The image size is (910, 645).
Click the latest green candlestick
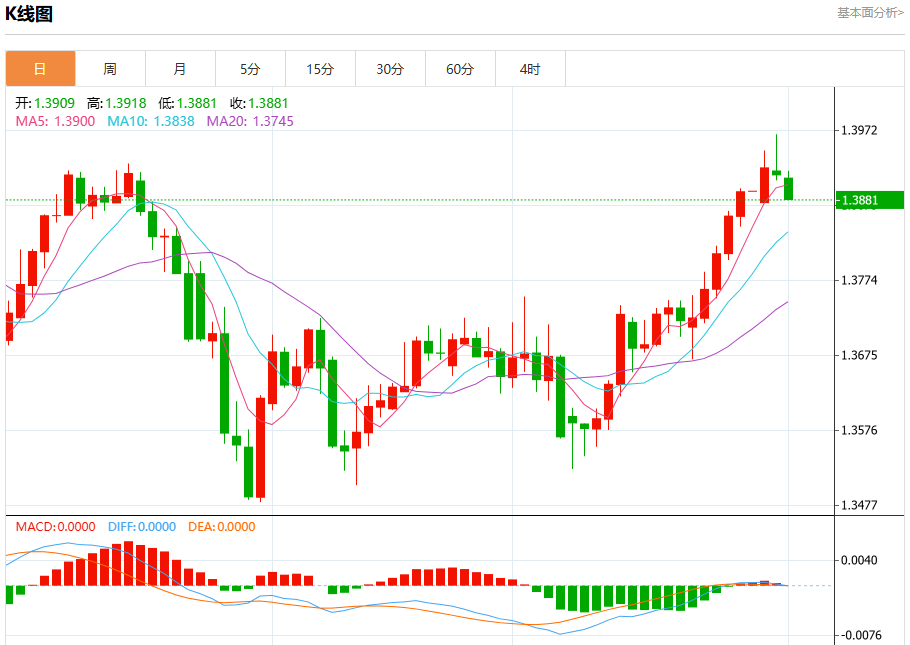(788, 188)
